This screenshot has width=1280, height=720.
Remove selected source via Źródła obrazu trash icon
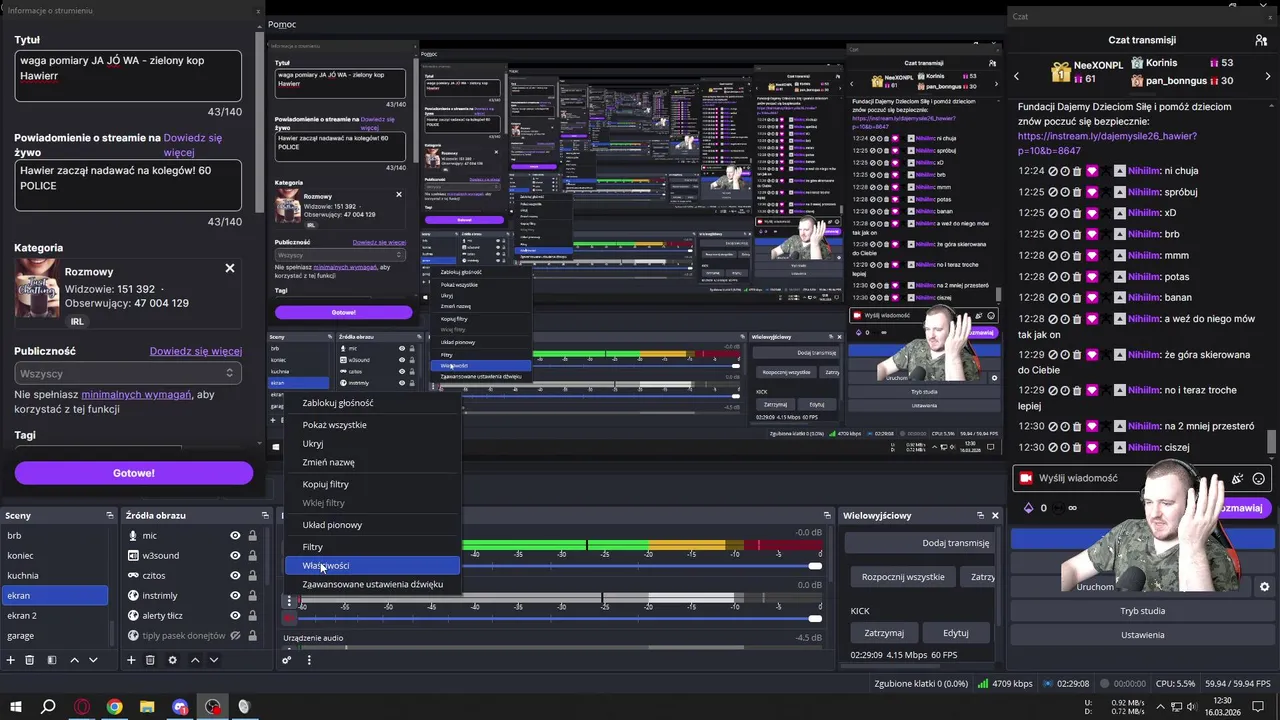[x=150, y=660]
